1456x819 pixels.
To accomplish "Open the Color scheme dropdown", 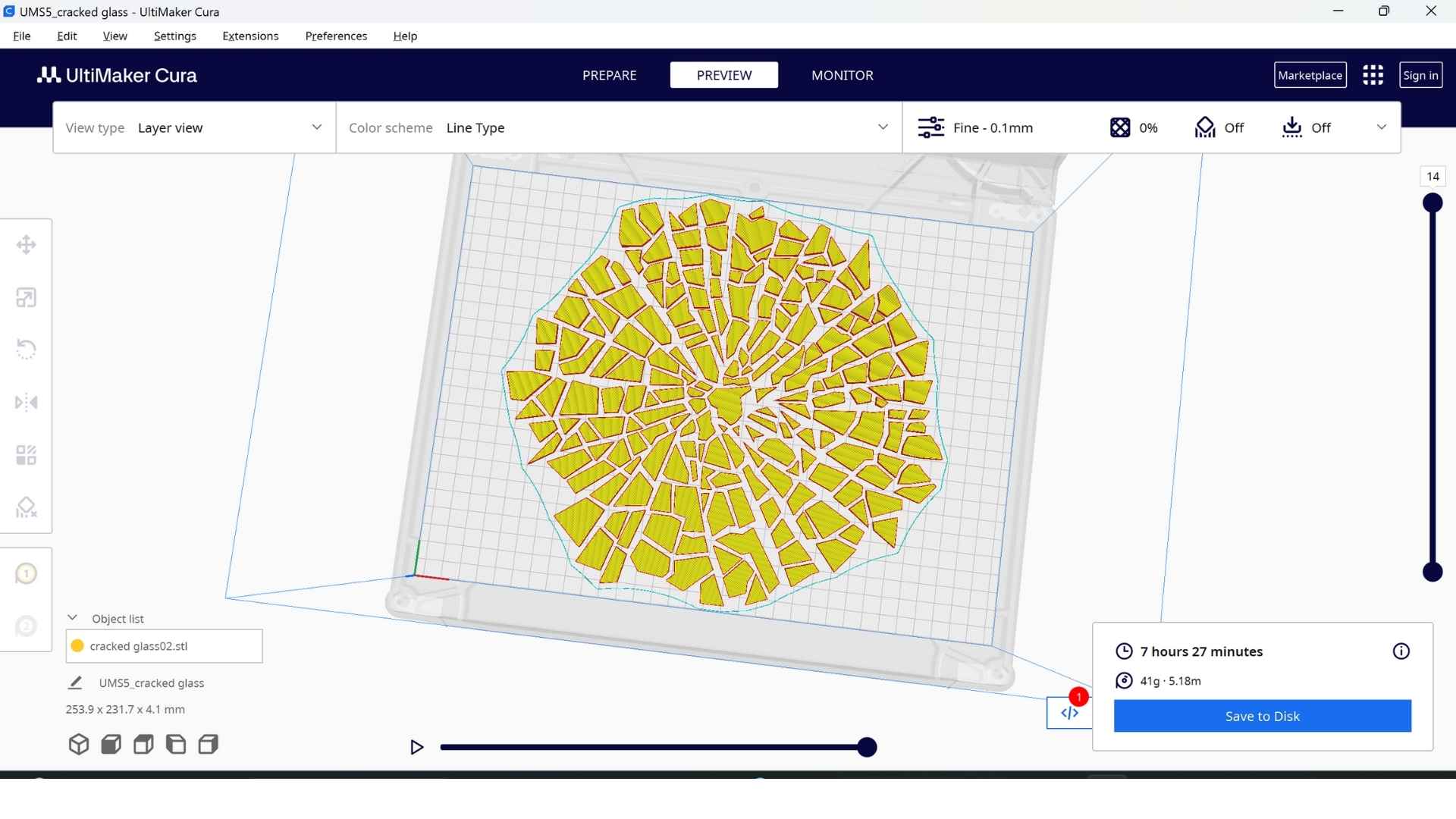I will point(619,127).
